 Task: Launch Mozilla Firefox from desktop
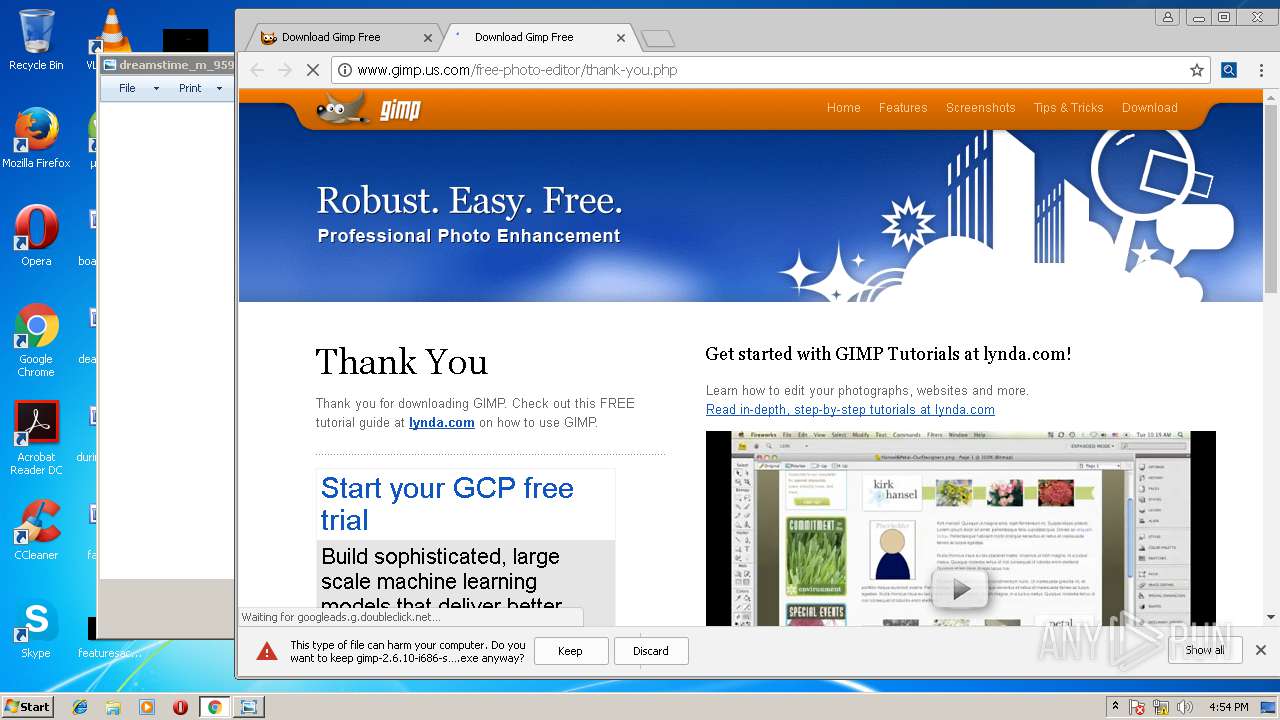(x=36, y=138)
